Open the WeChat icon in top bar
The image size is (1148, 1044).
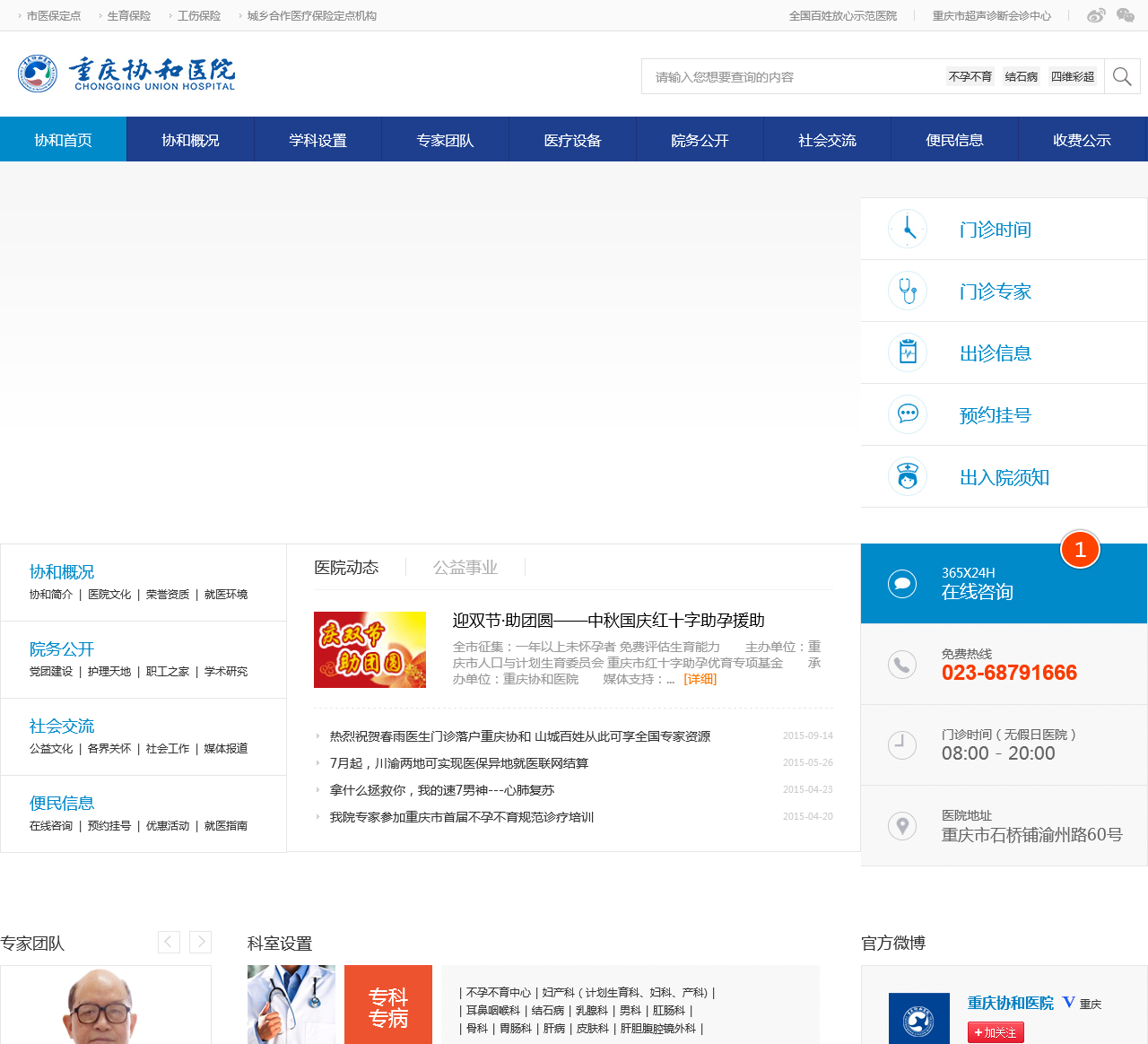(1126, 15)
